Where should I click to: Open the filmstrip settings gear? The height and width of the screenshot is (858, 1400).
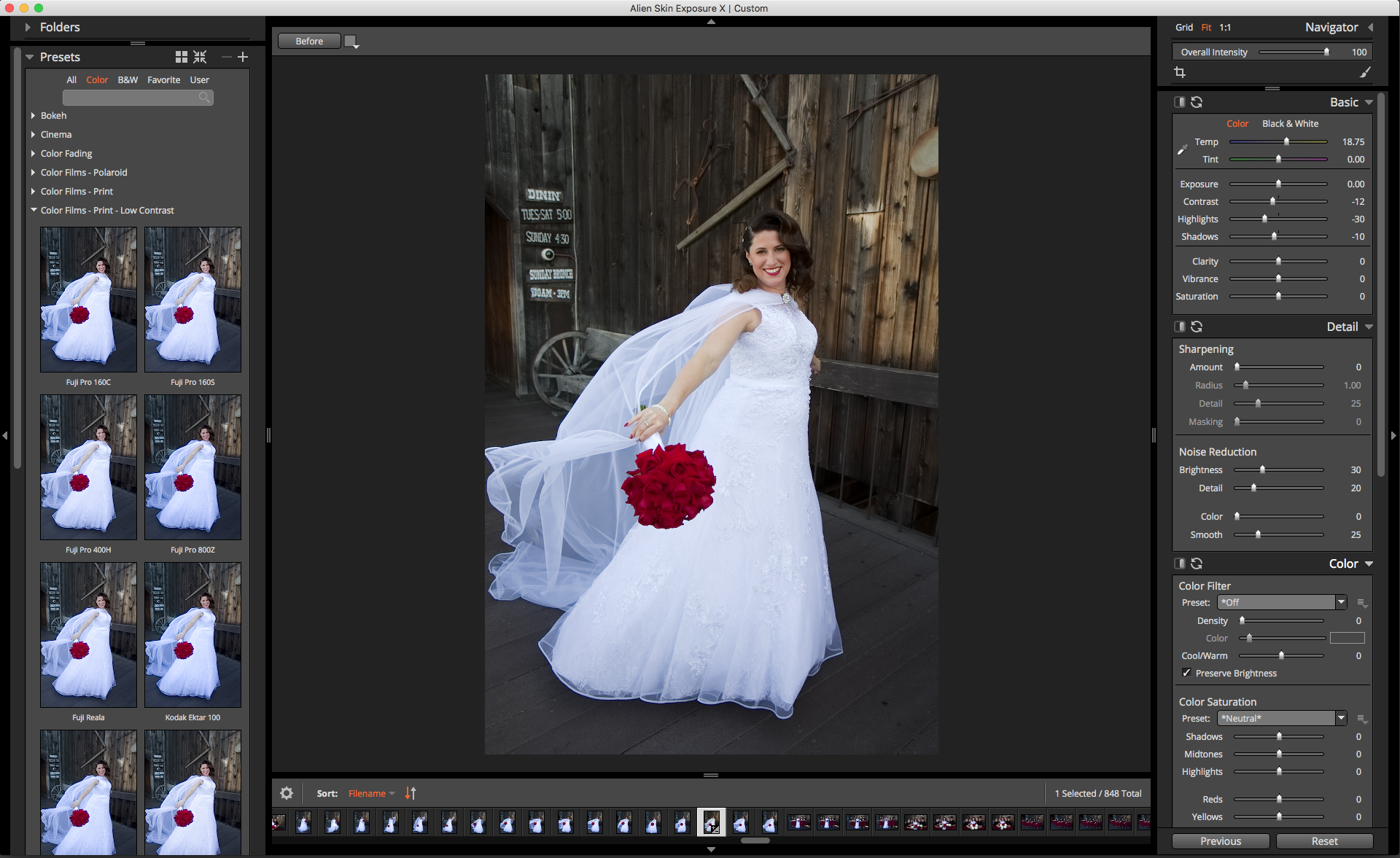point(287,793)
